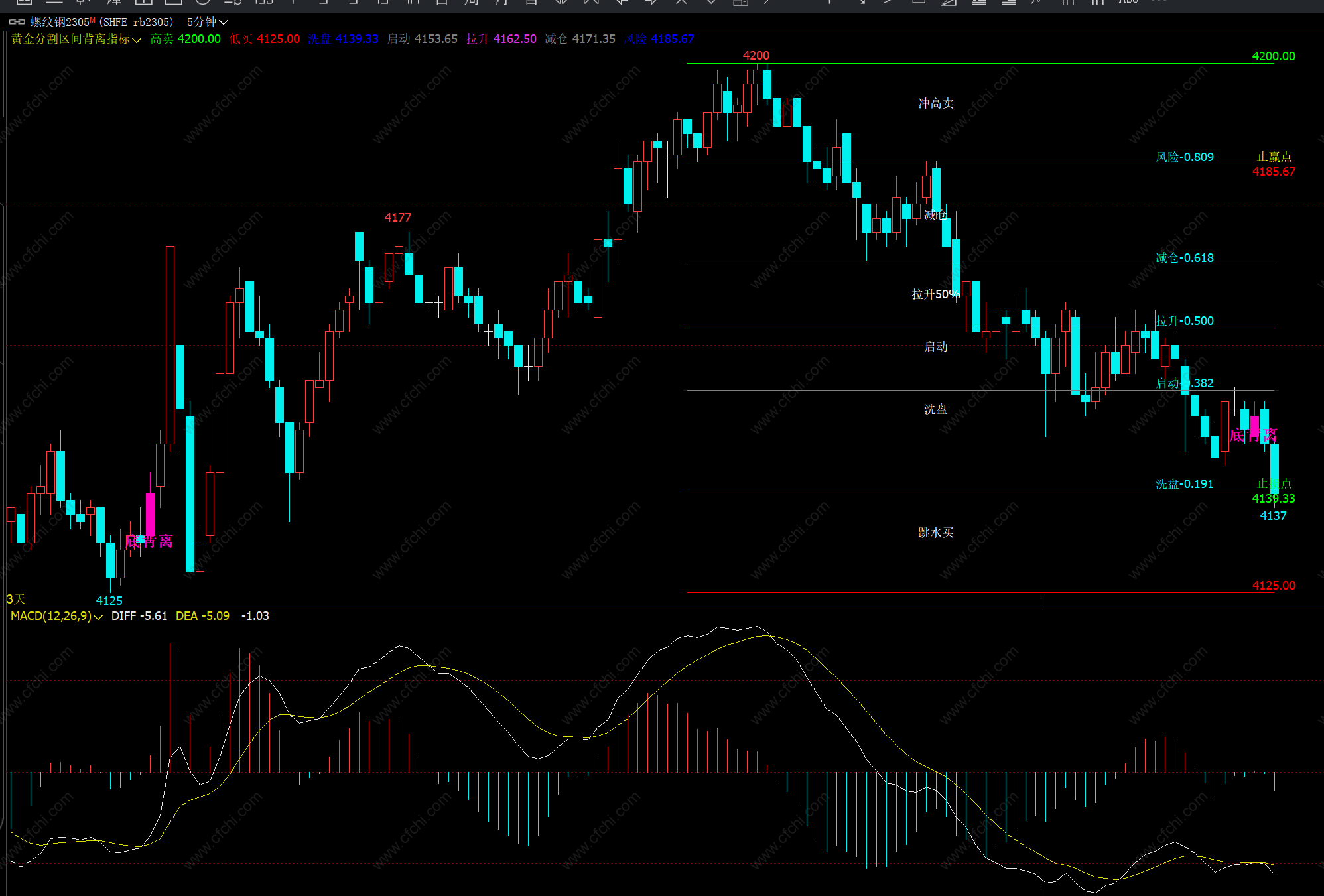
Task: Click the 4125 low price marker
Action: (x=109, y=601)
